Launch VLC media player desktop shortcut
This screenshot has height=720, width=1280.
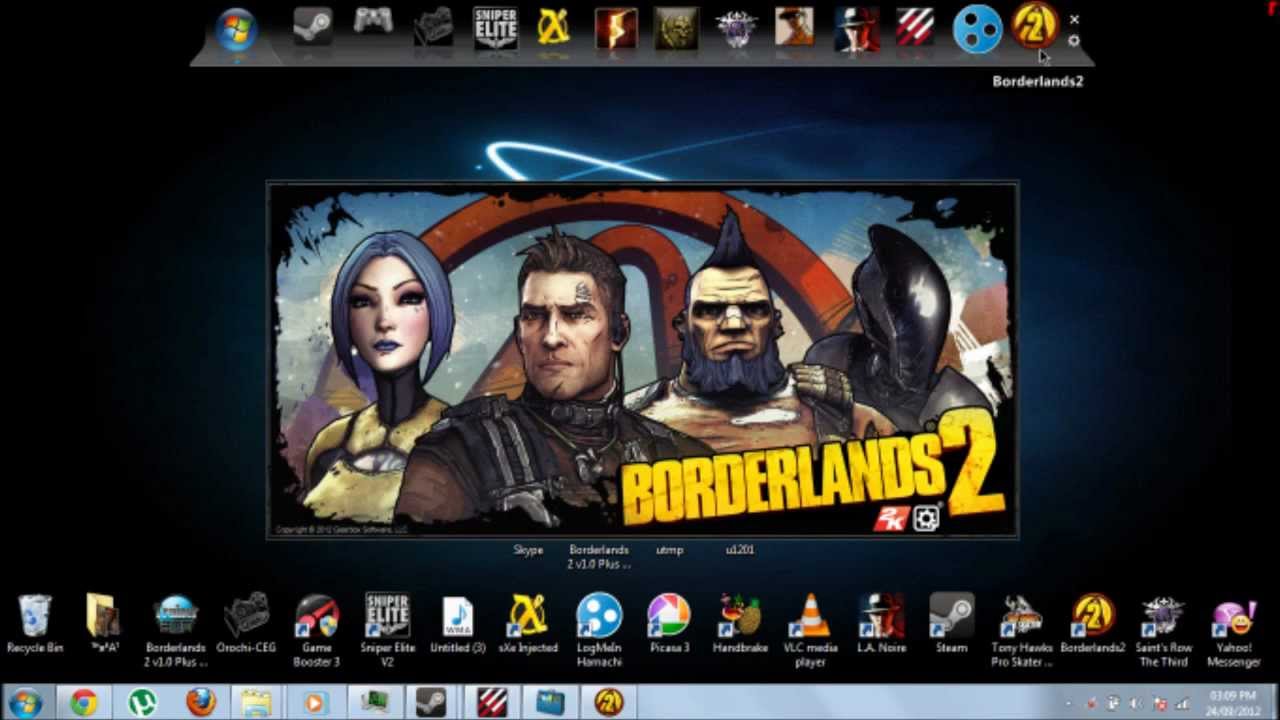coord(810,630)
